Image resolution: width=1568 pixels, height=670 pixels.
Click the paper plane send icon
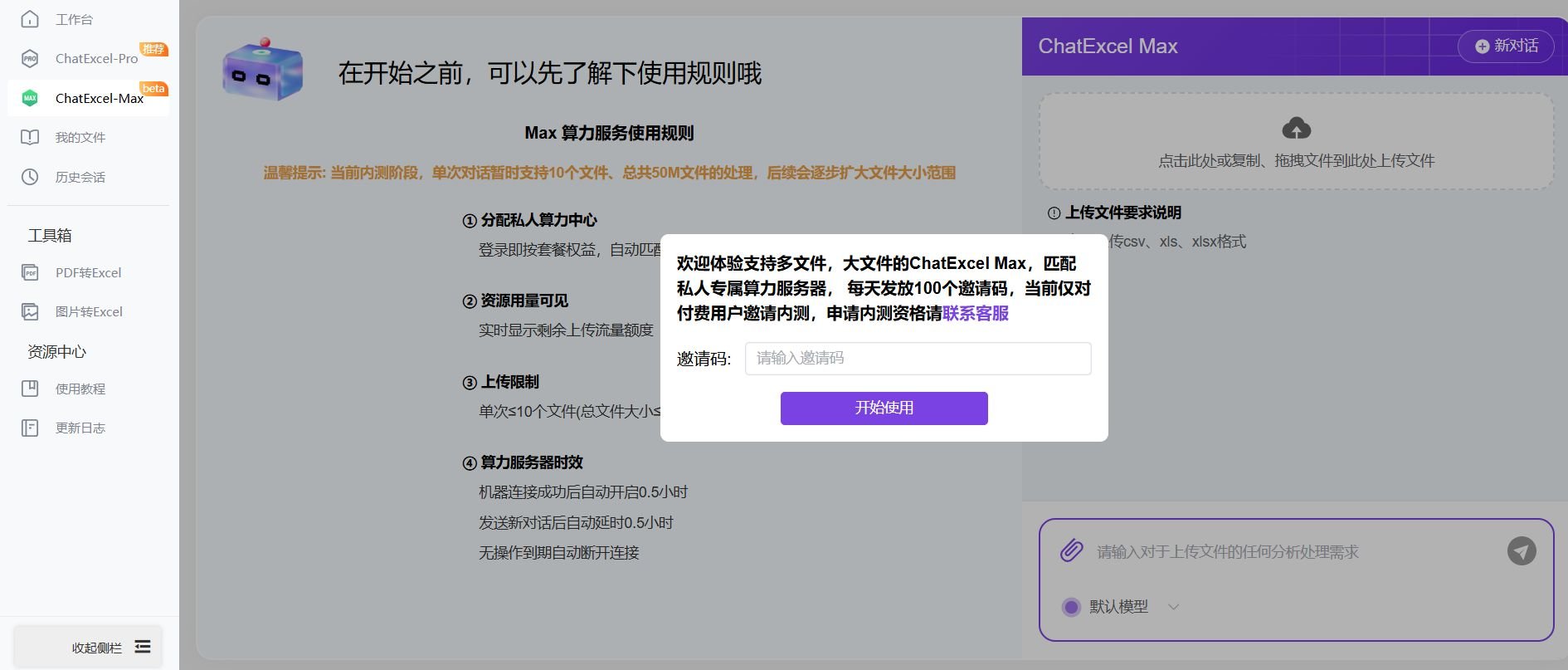(1521, 551)
